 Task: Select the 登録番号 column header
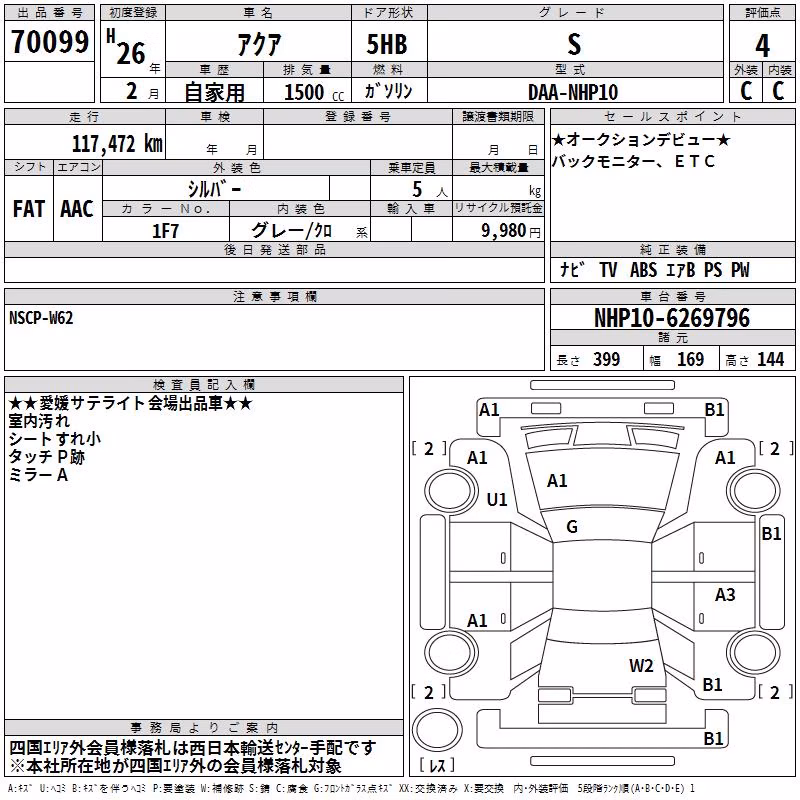click(x=358, y=116)
